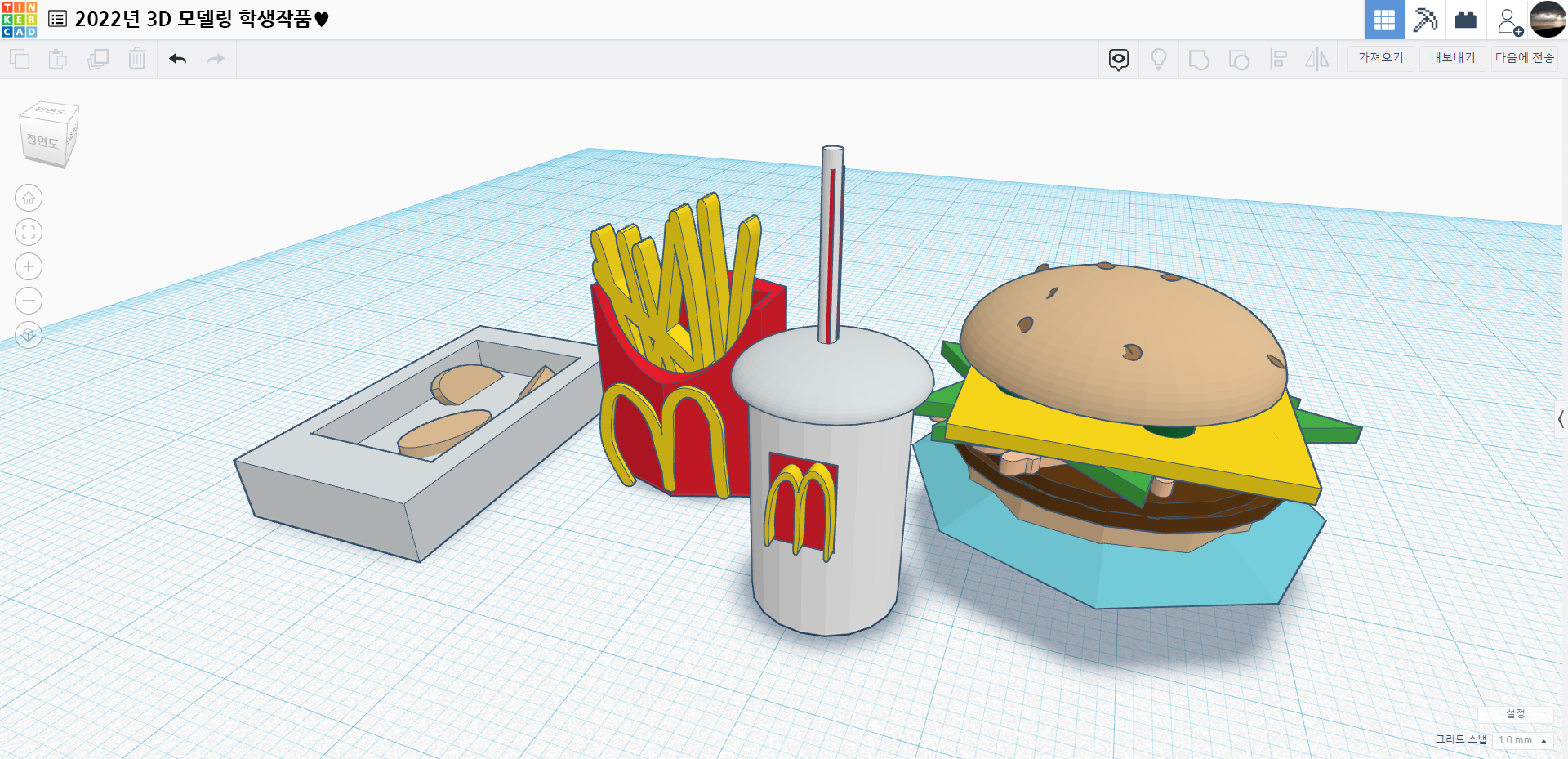Open the user profile avatar
The width and height of the screenshot is (1568, 759).
(x=1548, y=20)
